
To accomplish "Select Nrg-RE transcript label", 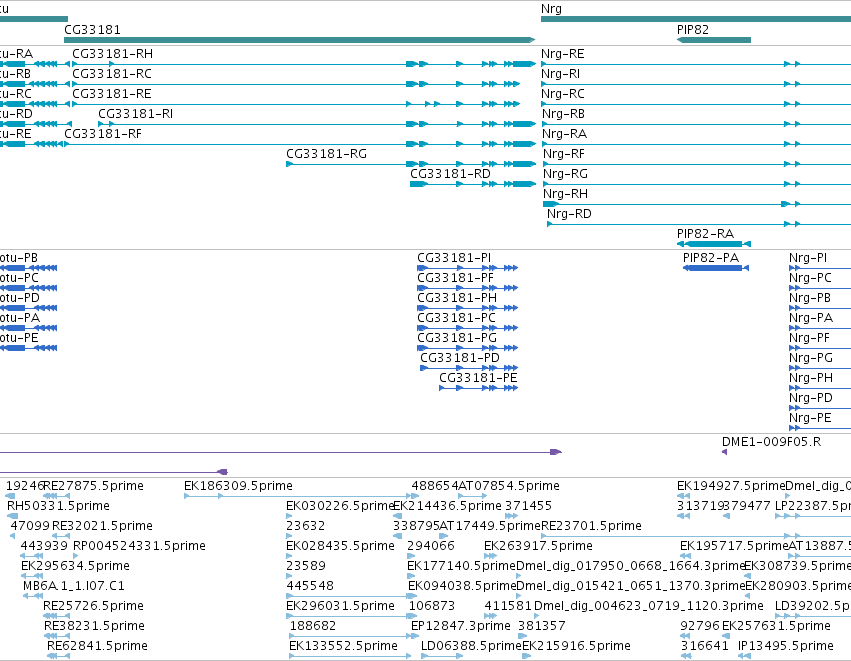I will point(562,54).
